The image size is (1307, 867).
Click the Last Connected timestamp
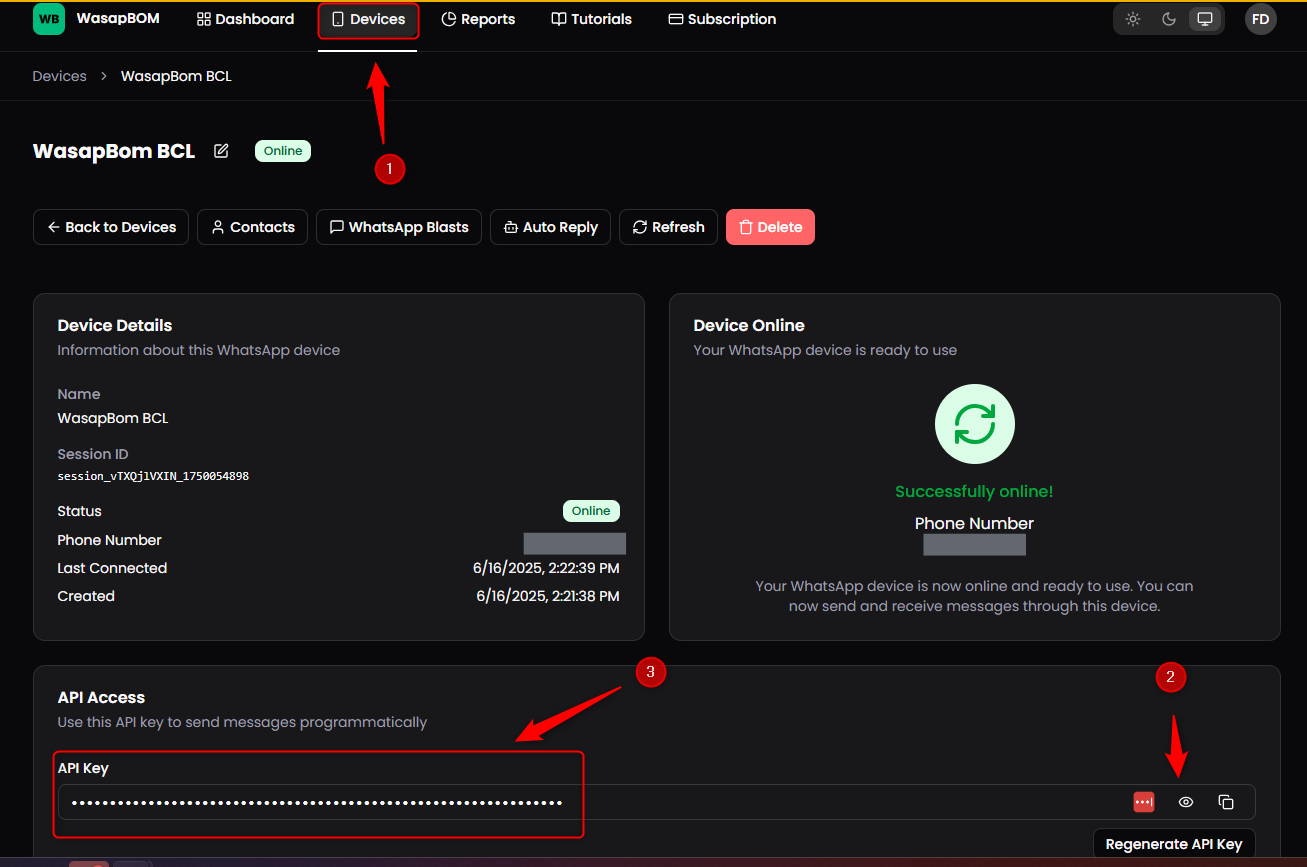click(x=546, y=568)
